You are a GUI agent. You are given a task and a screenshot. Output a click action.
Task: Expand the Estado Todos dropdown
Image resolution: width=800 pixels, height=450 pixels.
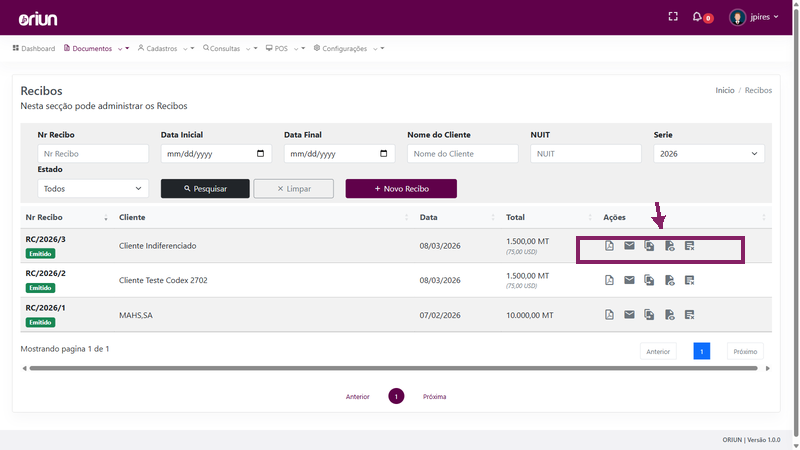click(x=93, y=189)
